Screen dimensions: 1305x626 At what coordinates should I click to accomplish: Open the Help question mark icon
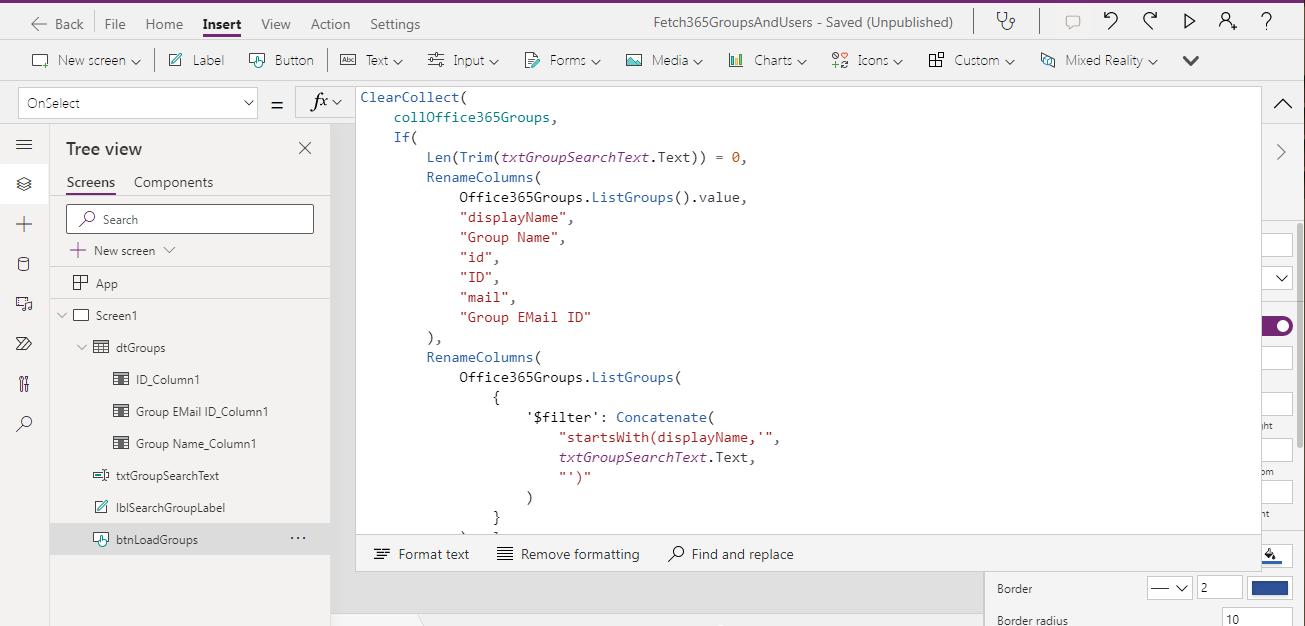1267,21
